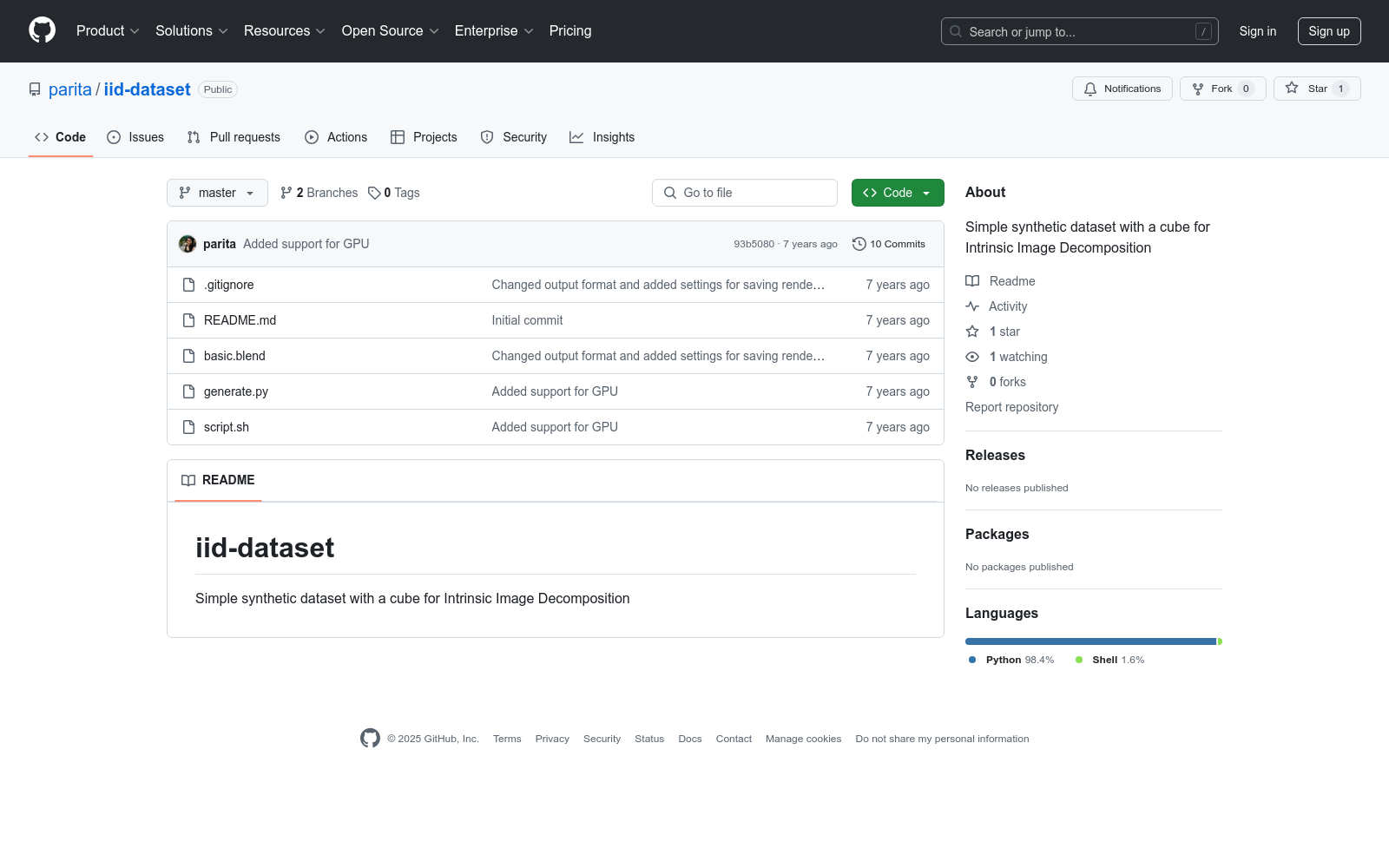Open the Code tab
The image size is (1389, 868).
tap(61, 137)
